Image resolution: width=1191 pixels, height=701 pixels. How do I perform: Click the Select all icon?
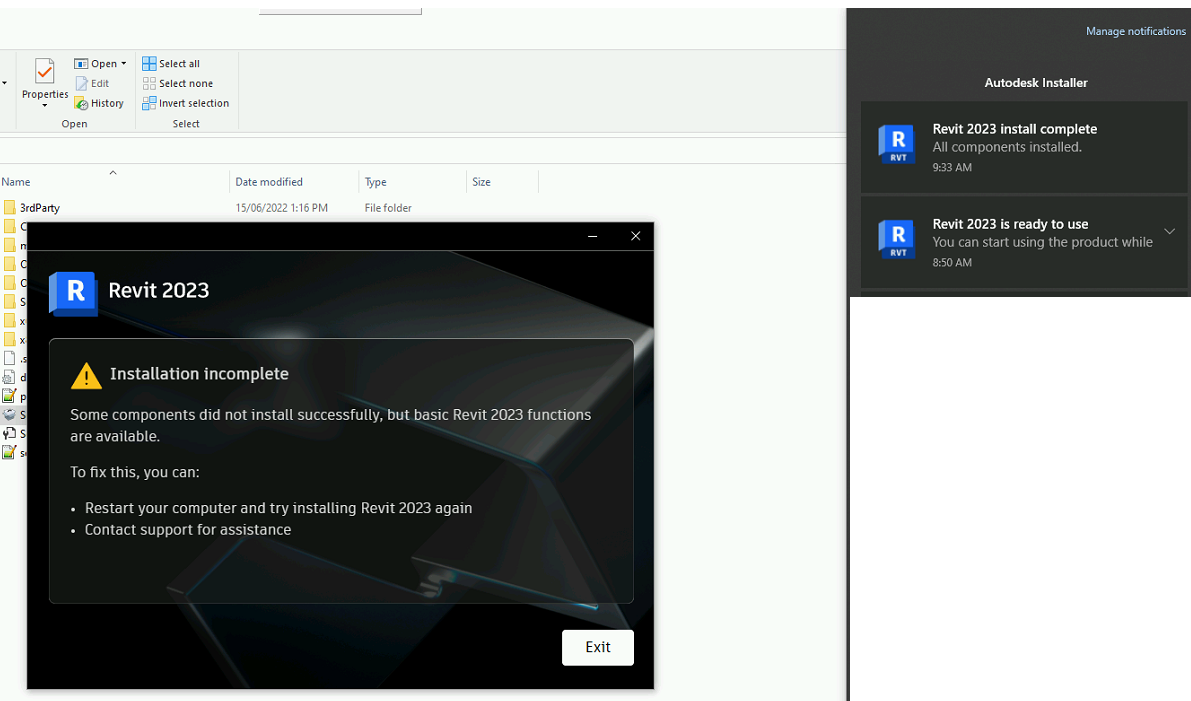pyautogui.click(x=149, y=64)
